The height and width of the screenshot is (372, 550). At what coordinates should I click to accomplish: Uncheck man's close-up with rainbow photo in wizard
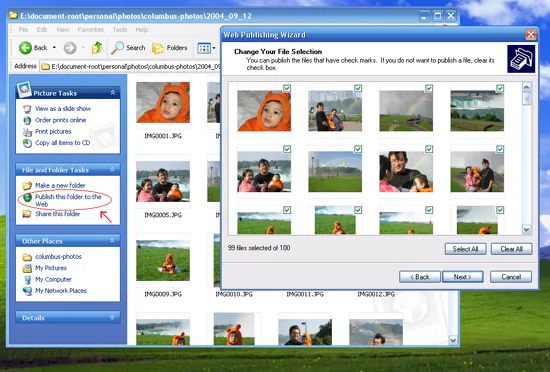[x=429, y=149]
